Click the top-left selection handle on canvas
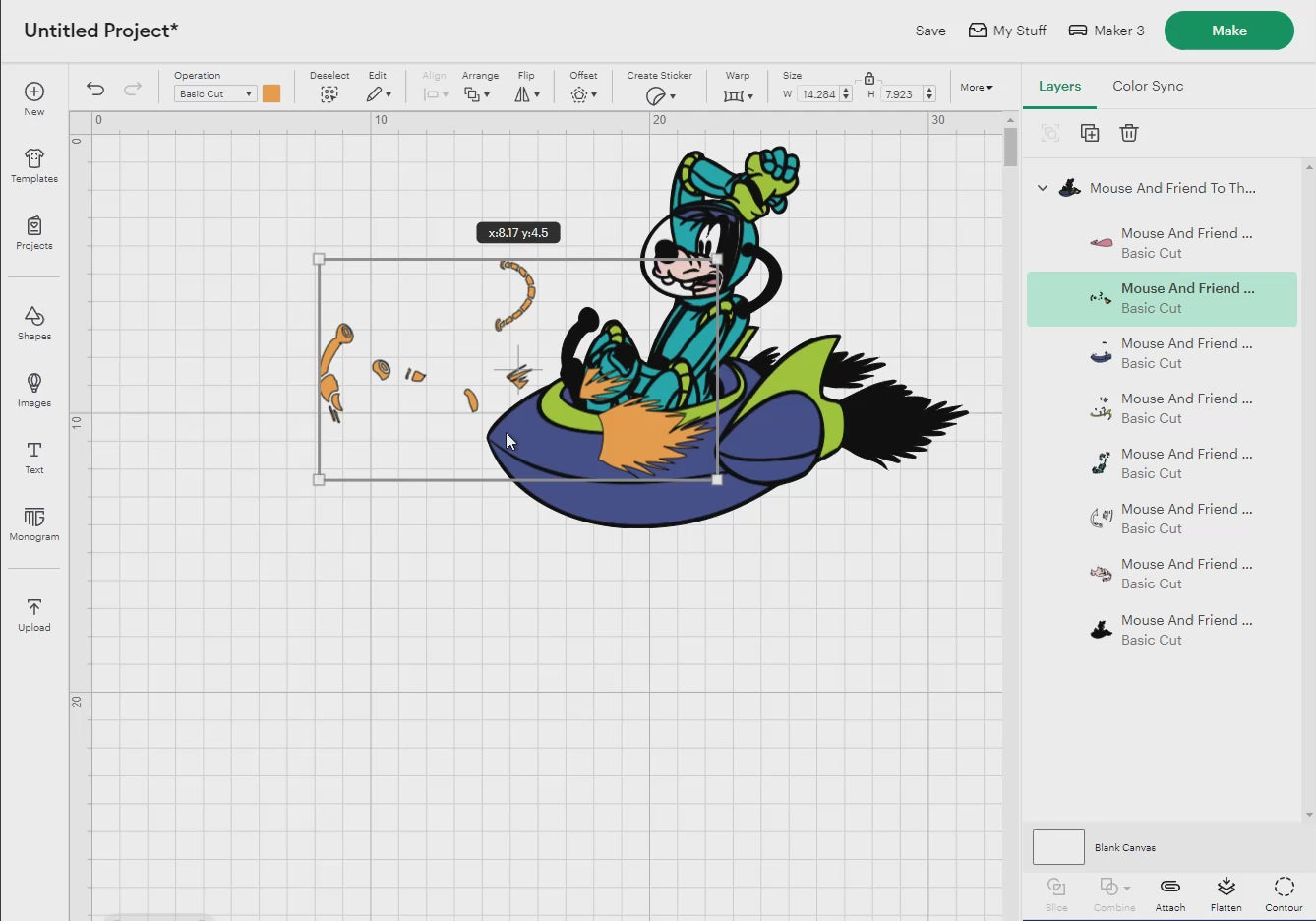 [319, 259]
